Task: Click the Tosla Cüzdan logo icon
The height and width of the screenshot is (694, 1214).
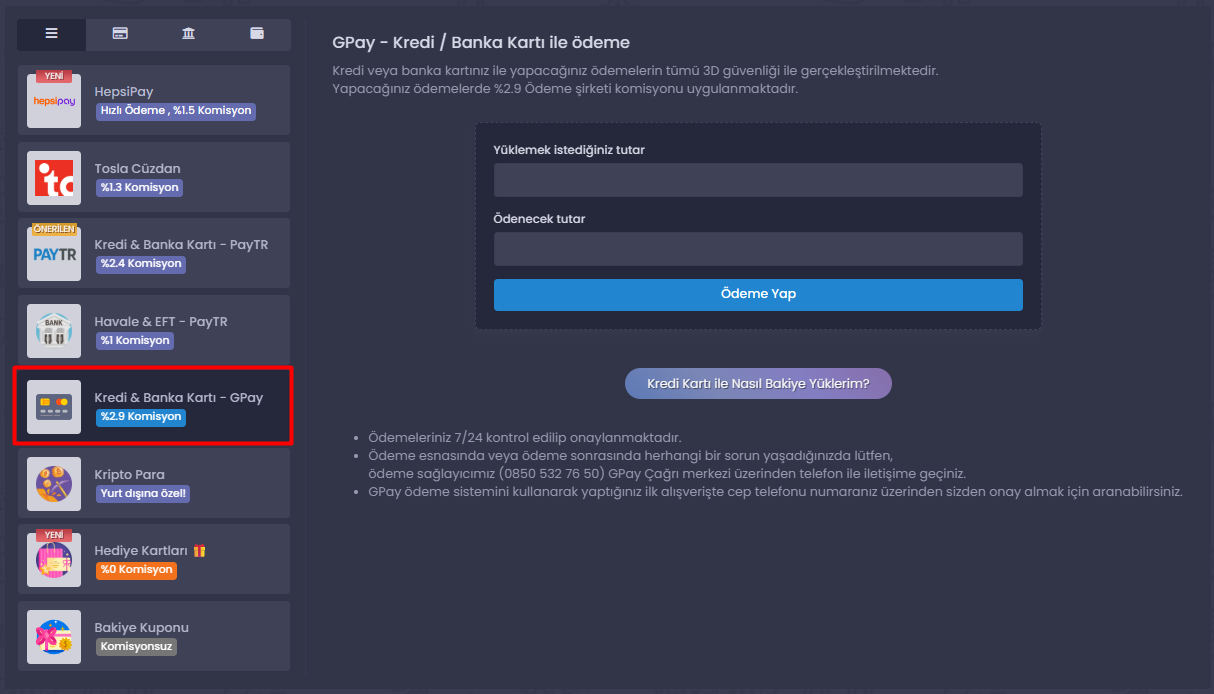Action: pyautogui.click(x=54, y=177)
